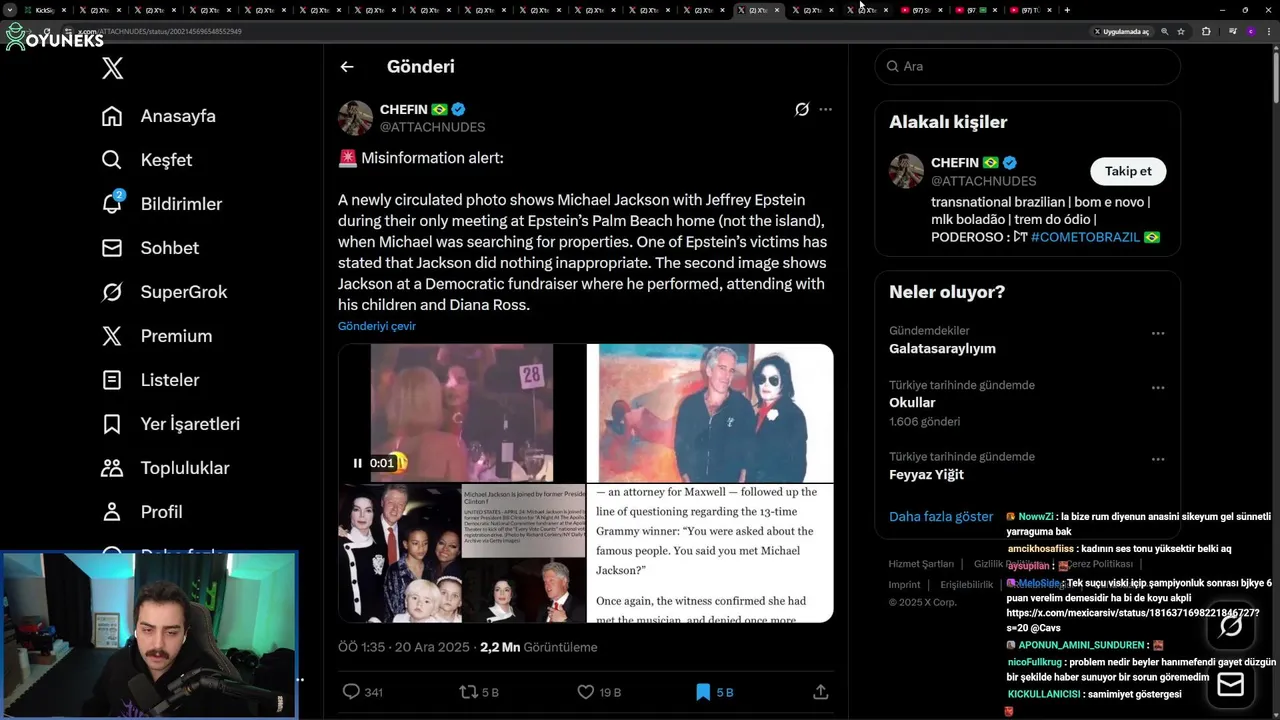Open more options for Galatasaraylıyım trend
Viewport: 1280px width, 720px height.
coord(1158,333)
